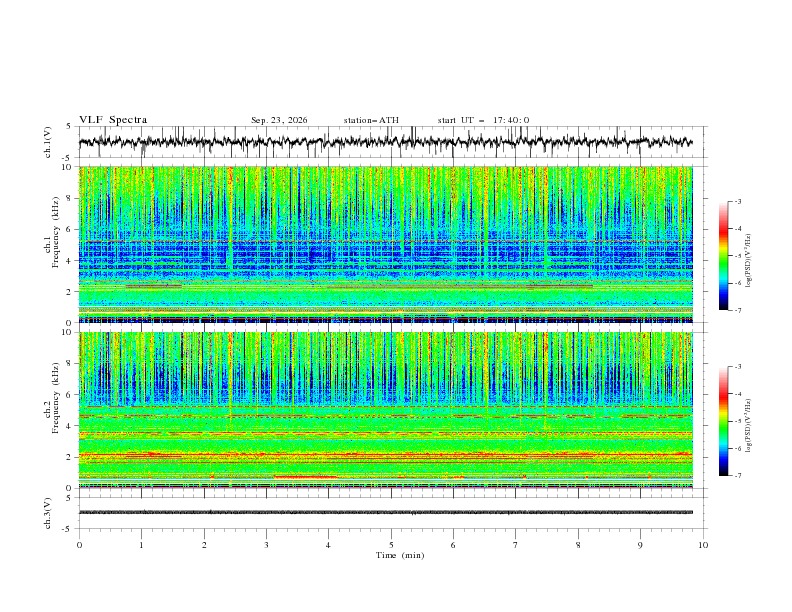Screen dimensions: 792x612
Task: Click the Time (min) axis label
Action: click(400, 555)
